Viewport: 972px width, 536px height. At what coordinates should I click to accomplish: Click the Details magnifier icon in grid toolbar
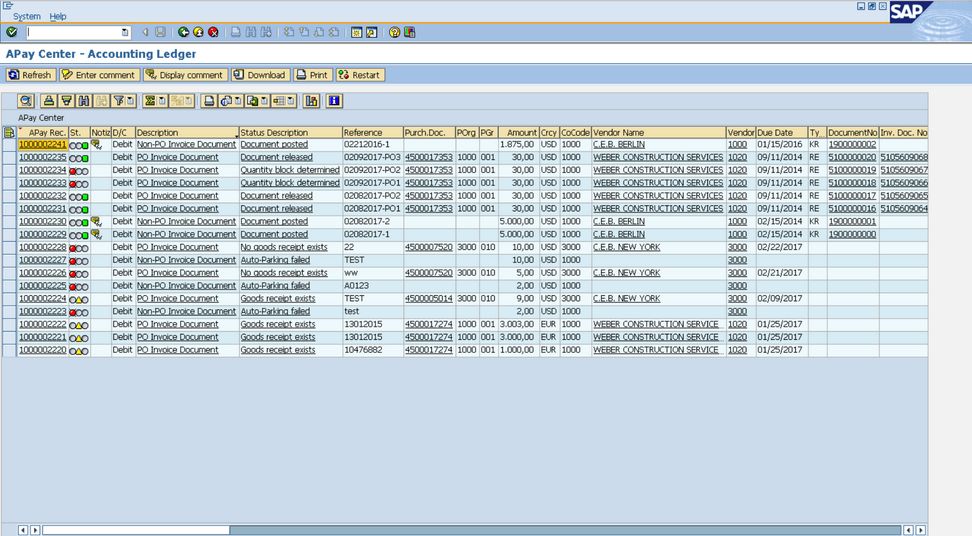[x=25, y=100]
